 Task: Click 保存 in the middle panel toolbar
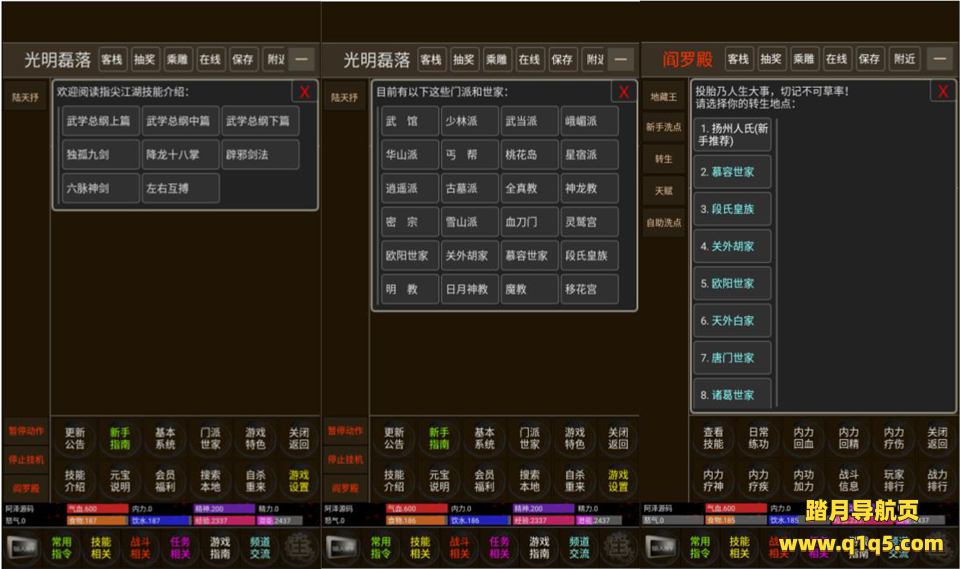(562, 59)
